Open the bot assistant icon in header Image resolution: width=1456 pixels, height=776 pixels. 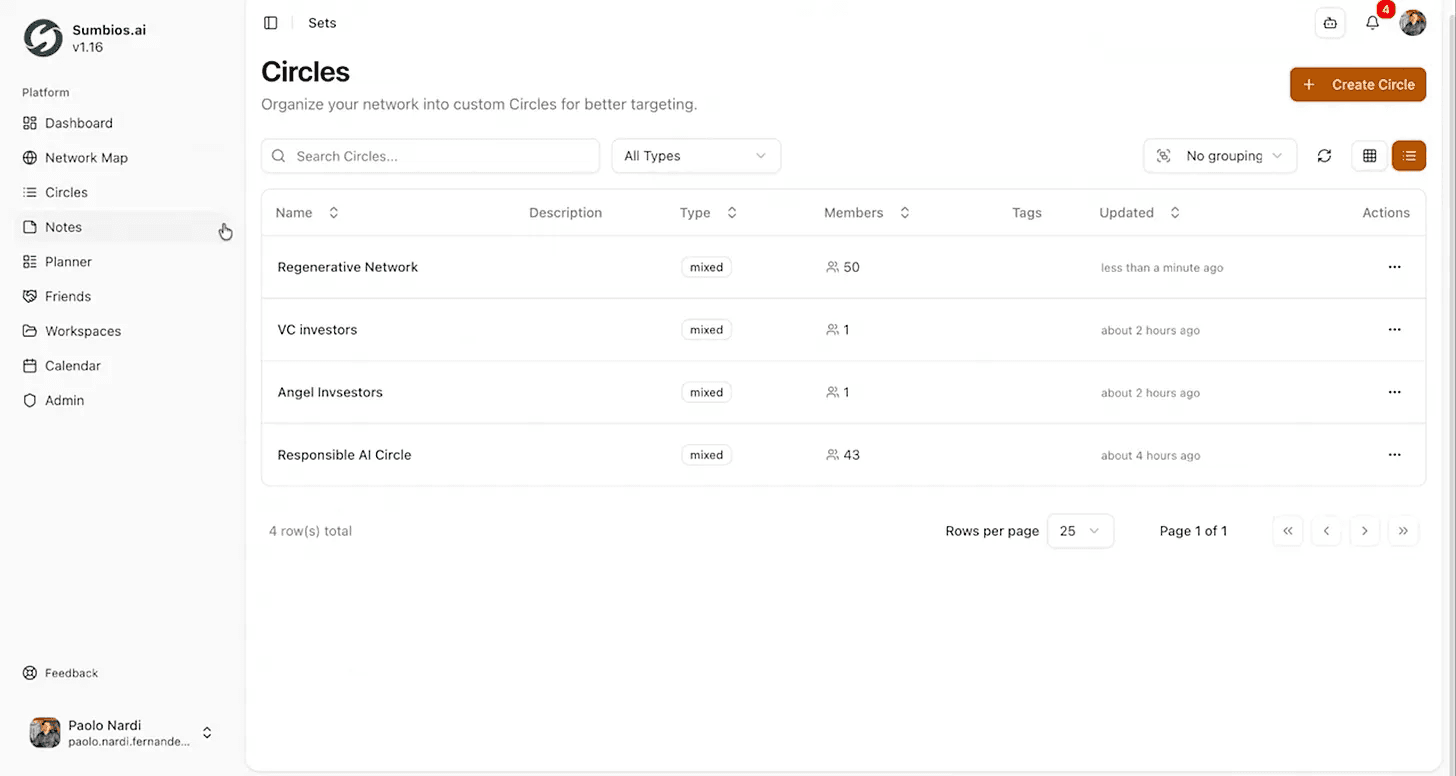coord(1329,23)
